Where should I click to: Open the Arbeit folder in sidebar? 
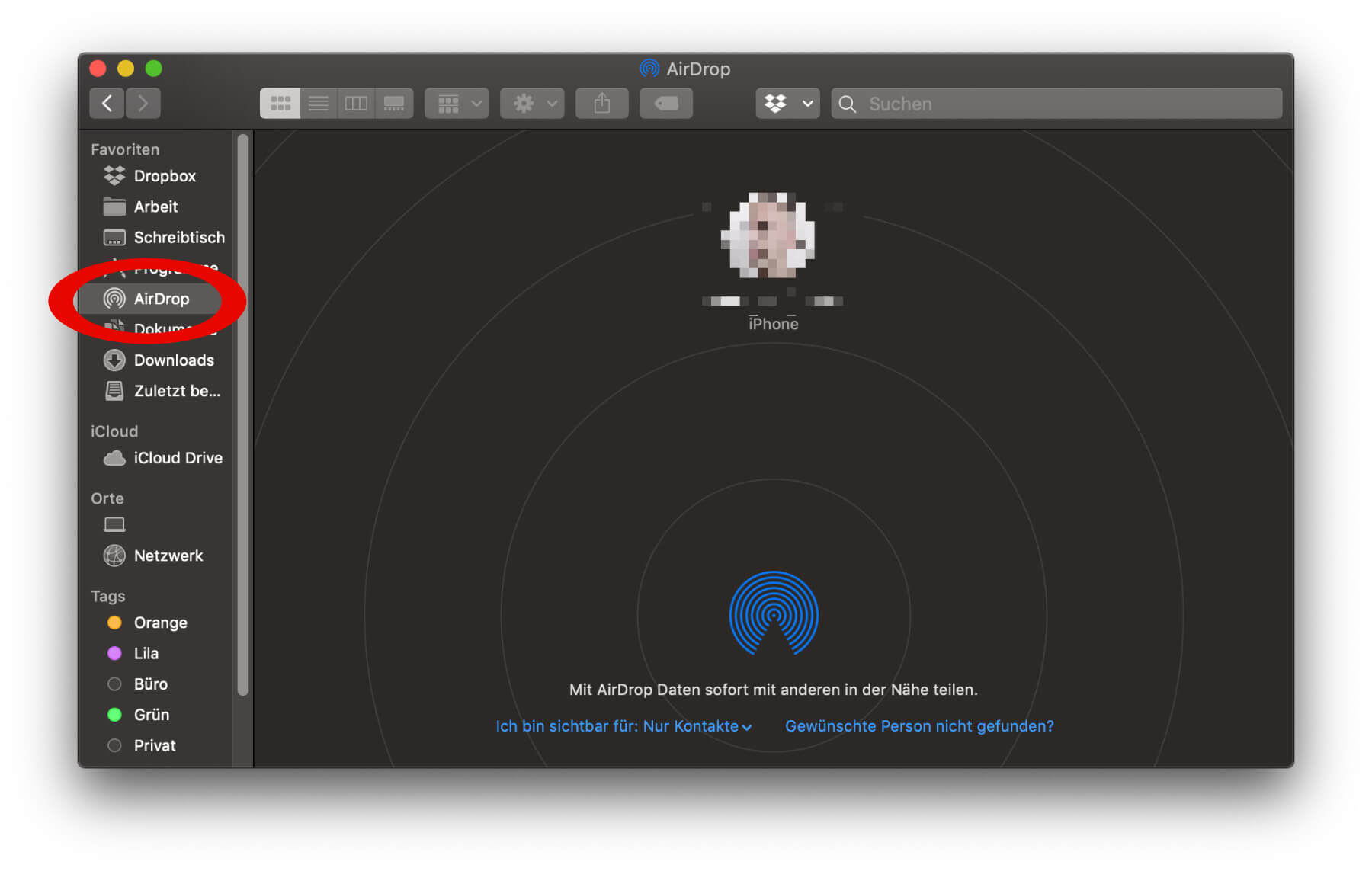click(x=156, y=207)
